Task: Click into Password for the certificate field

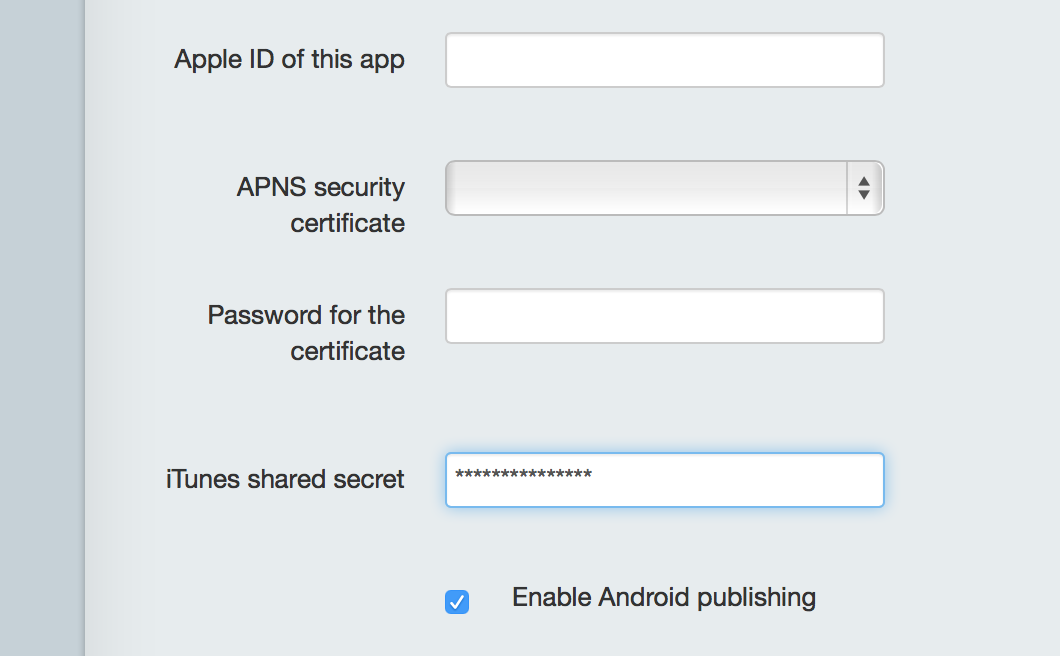Action: coord(665,316)
